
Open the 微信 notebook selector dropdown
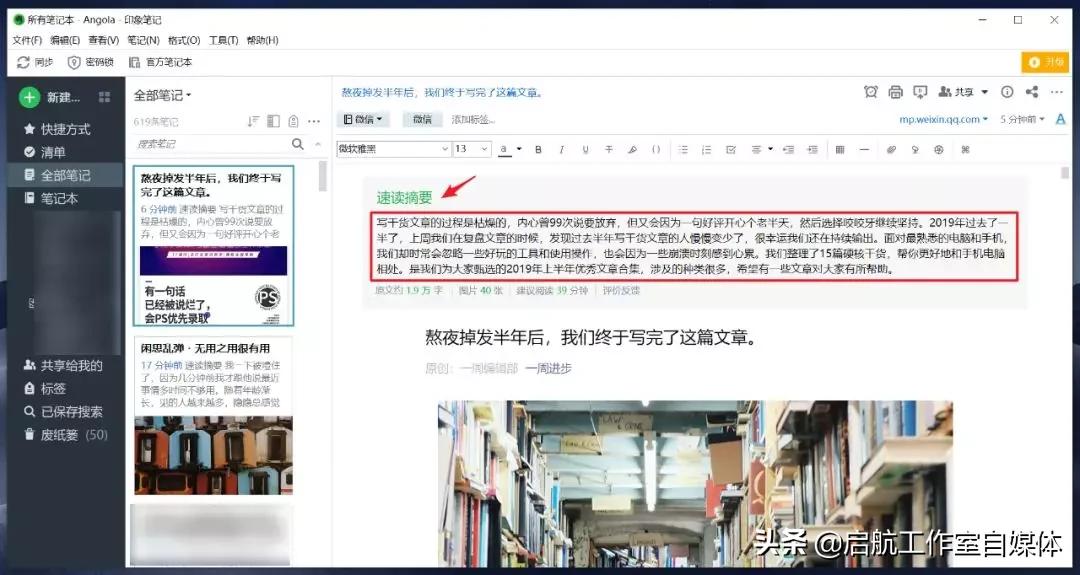pos(363,119)
